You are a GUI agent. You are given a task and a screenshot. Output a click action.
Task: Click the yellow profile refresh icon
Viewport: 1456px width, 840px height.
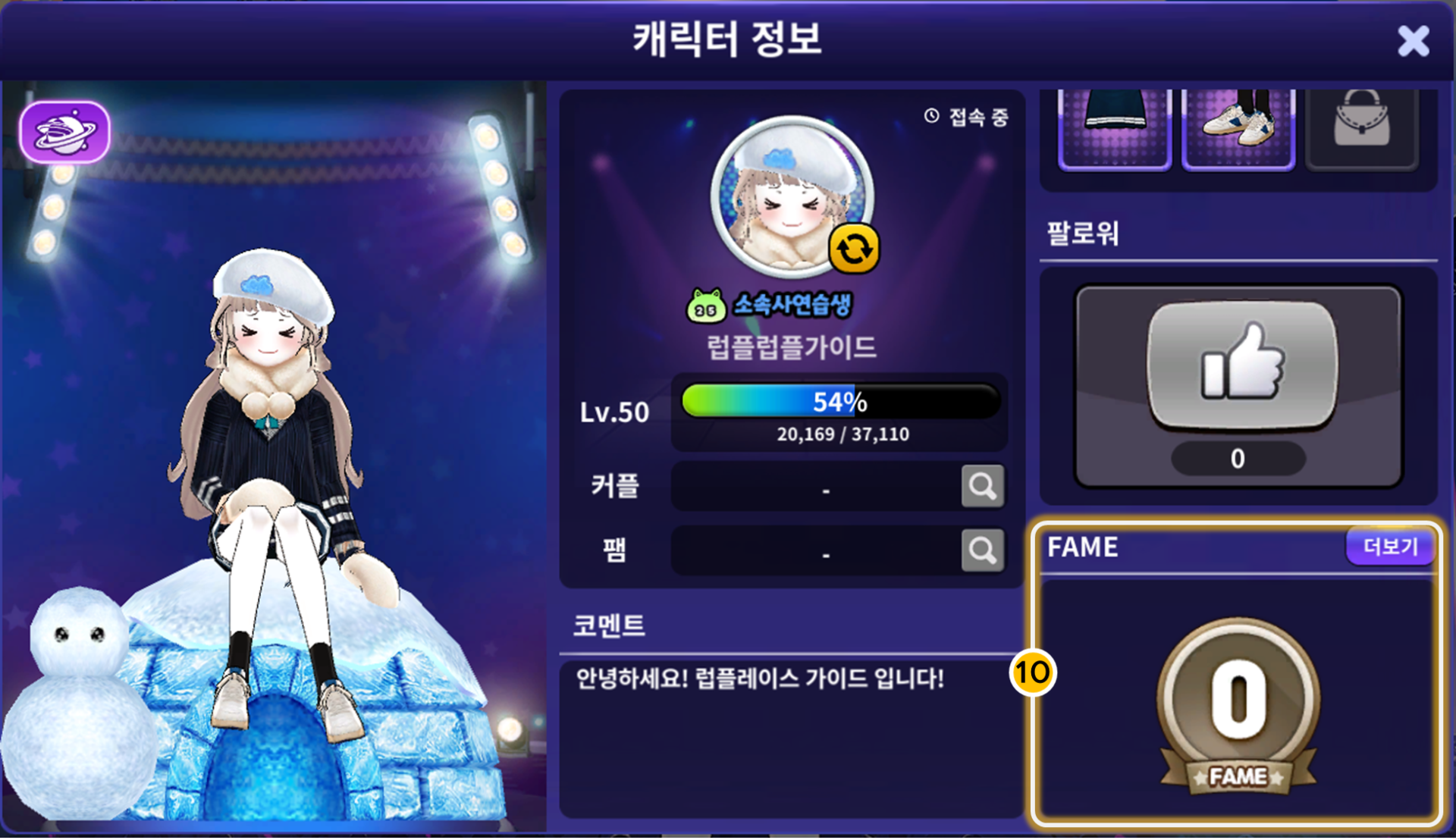[855, 249]
